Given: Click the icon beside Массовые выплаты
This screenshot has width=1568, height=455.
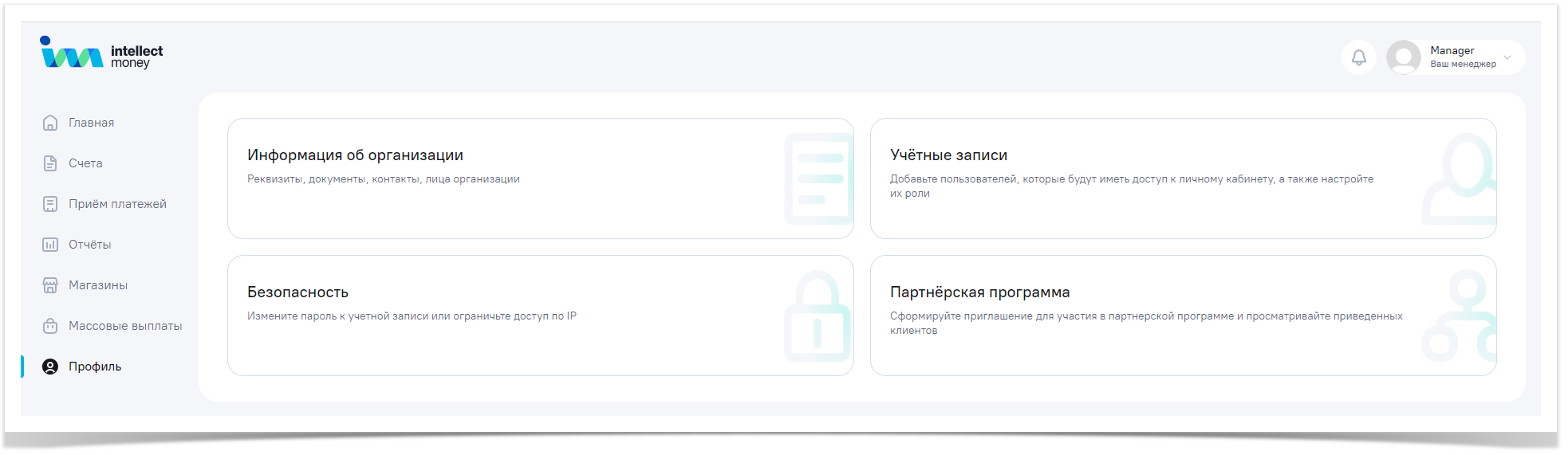Looking at the screenshot, I should point(50,326).
